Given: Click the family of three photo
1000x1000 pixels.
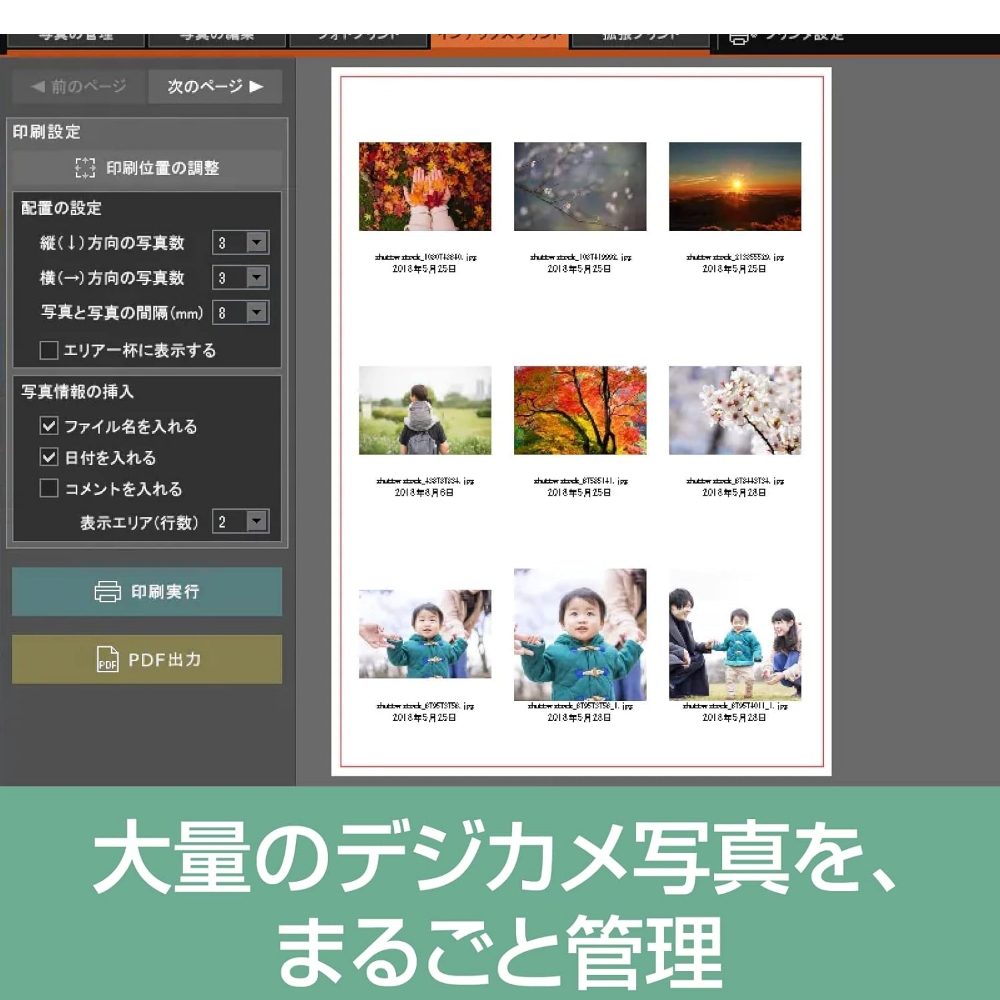Looking at the screenshot, I should (735, 635).
